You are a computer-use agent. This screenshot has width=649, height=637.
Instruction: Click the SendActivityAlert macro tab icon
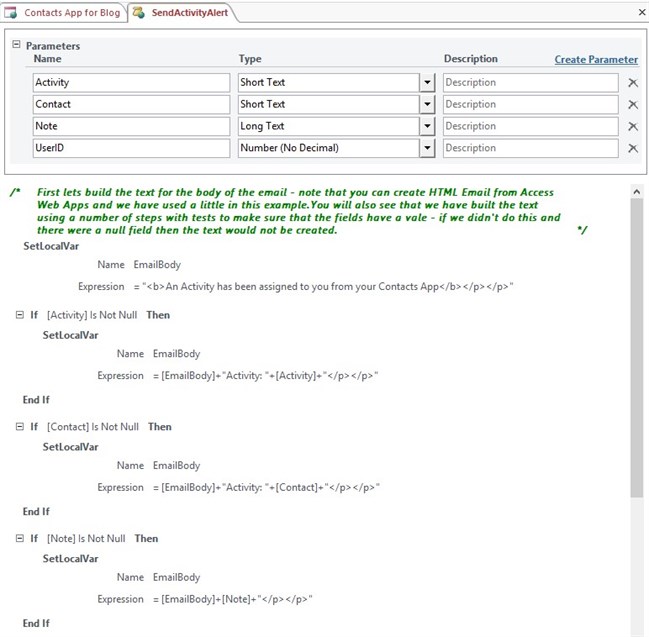(x=139, y=12)
